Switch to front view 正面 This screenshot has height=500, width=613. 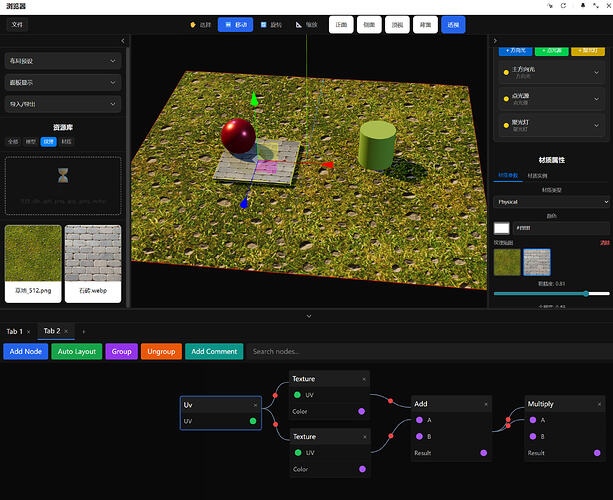point(341,25)
